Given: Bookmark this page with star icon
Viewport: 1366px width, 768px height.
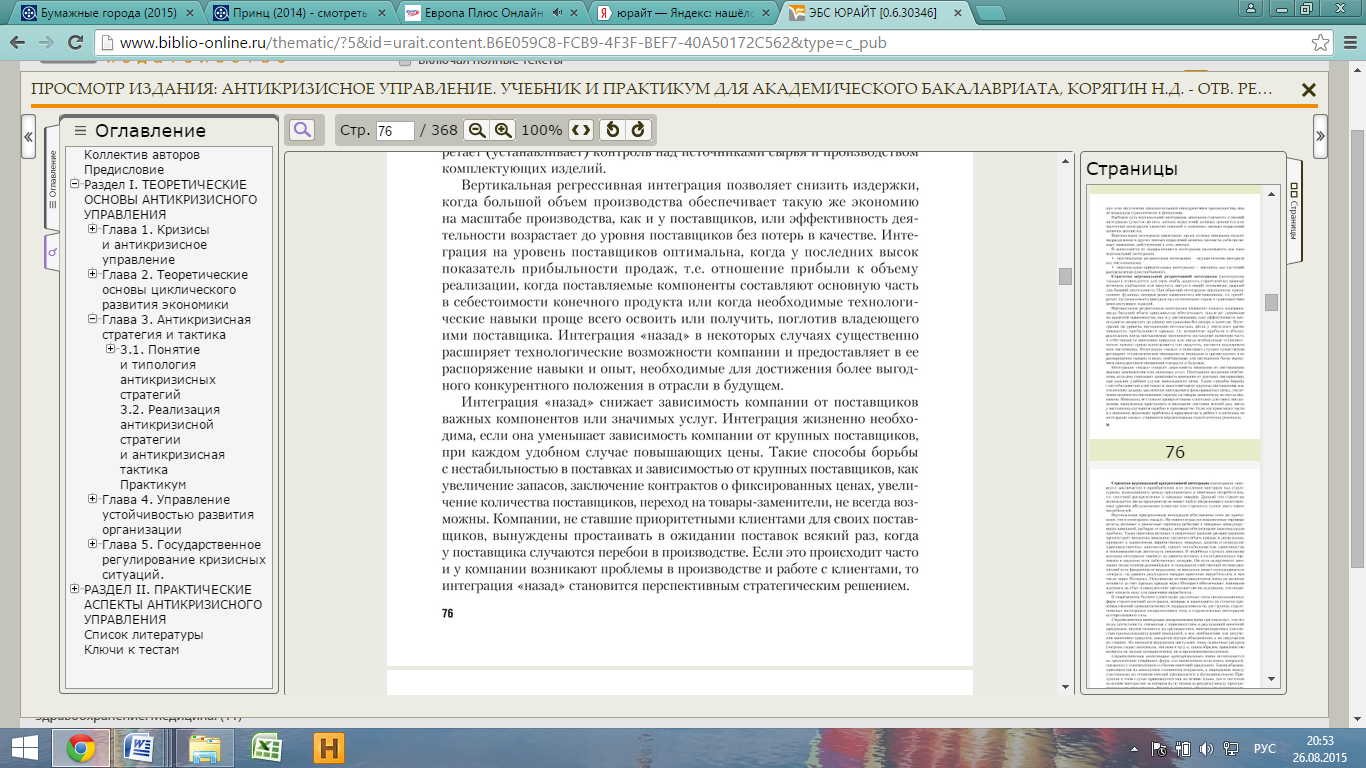Looking at the screenshot, I should point(1321,43).
